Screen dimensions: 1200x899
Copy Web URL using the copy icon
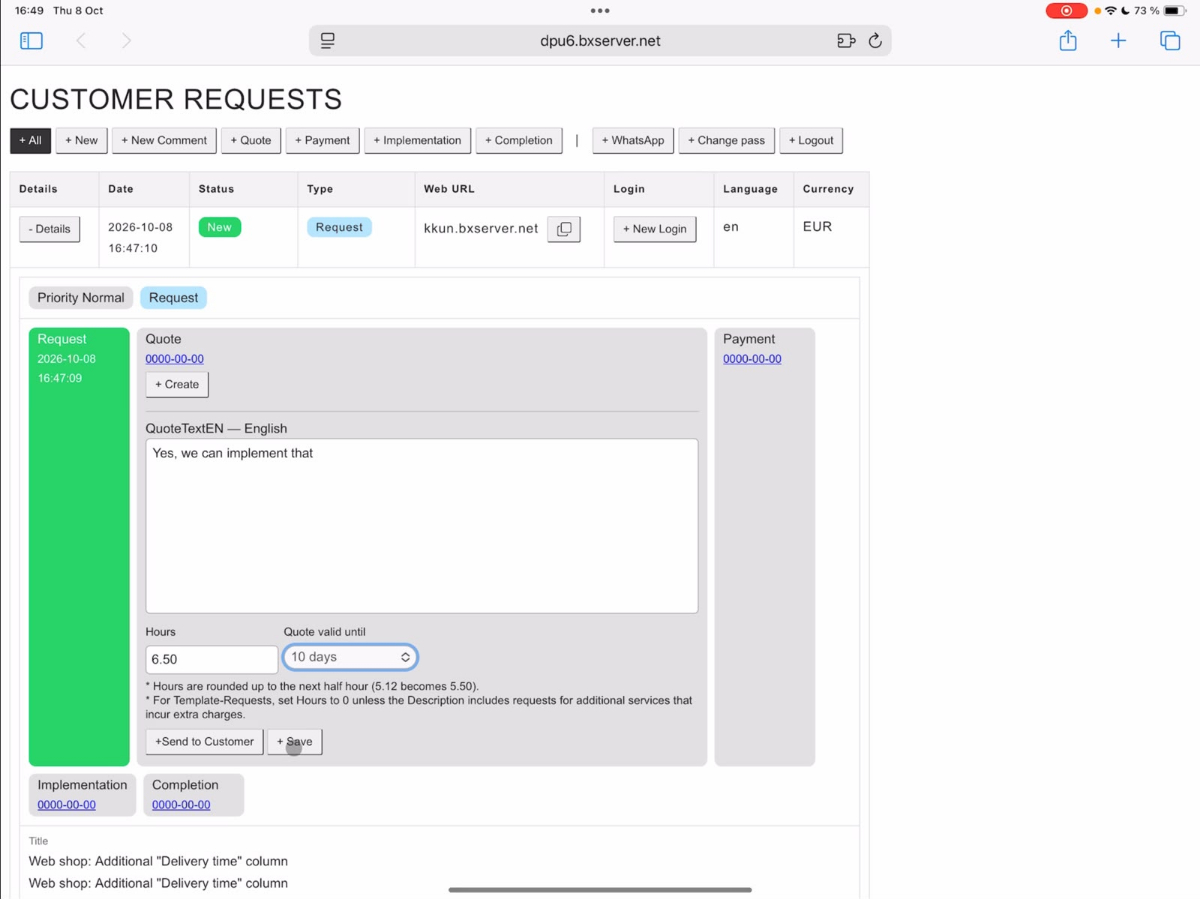564,229
